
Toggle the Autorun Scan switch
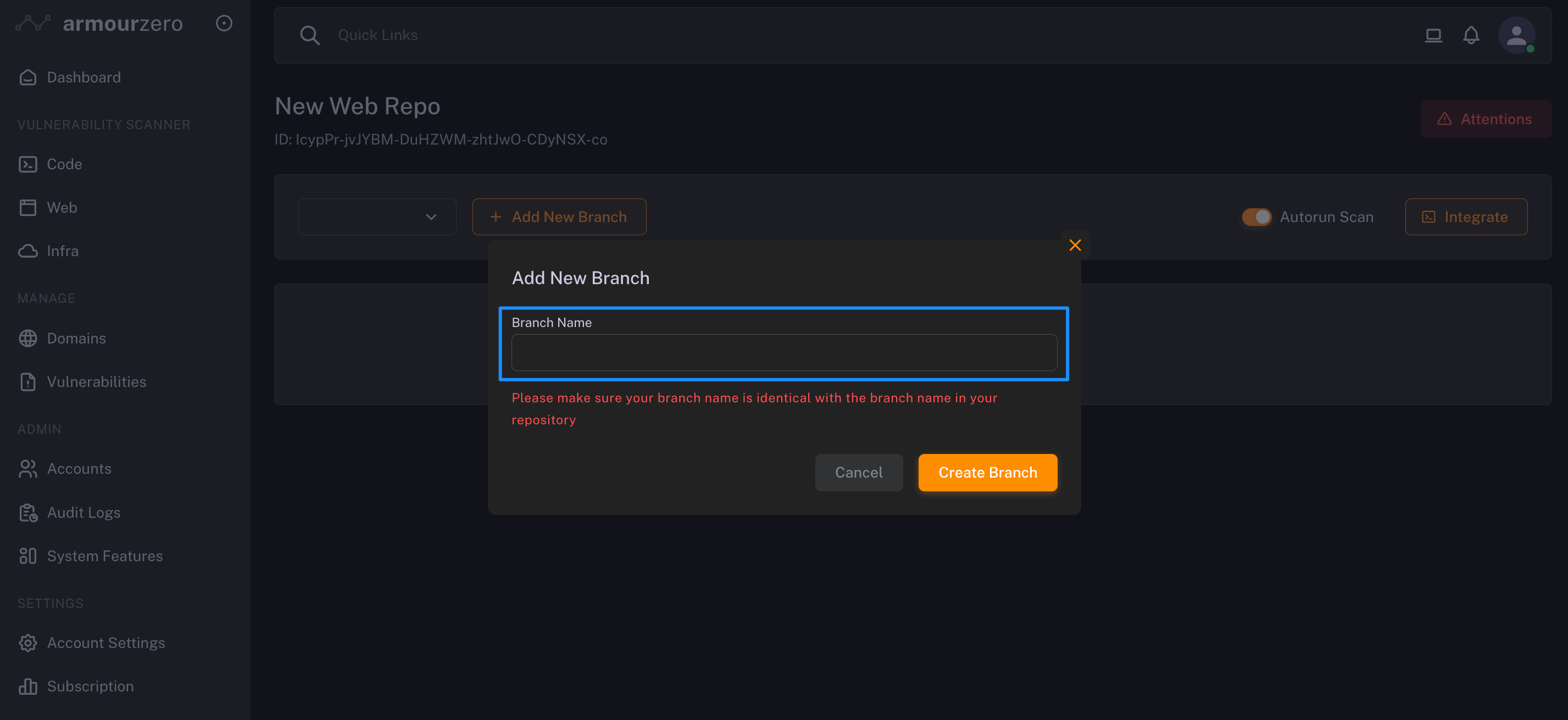[1256, 217]
